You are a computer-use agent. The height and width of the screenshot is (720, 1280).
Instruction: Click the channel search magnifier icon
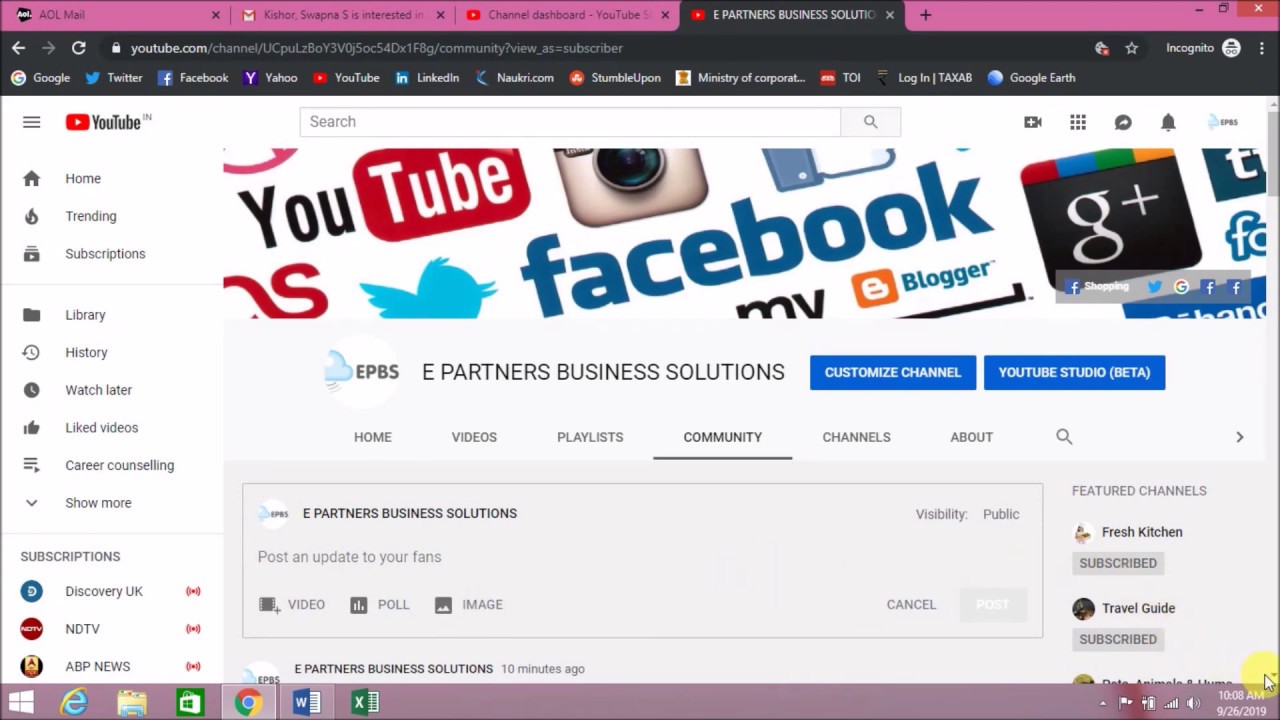pyautogui.click(x=1064, y=437)
